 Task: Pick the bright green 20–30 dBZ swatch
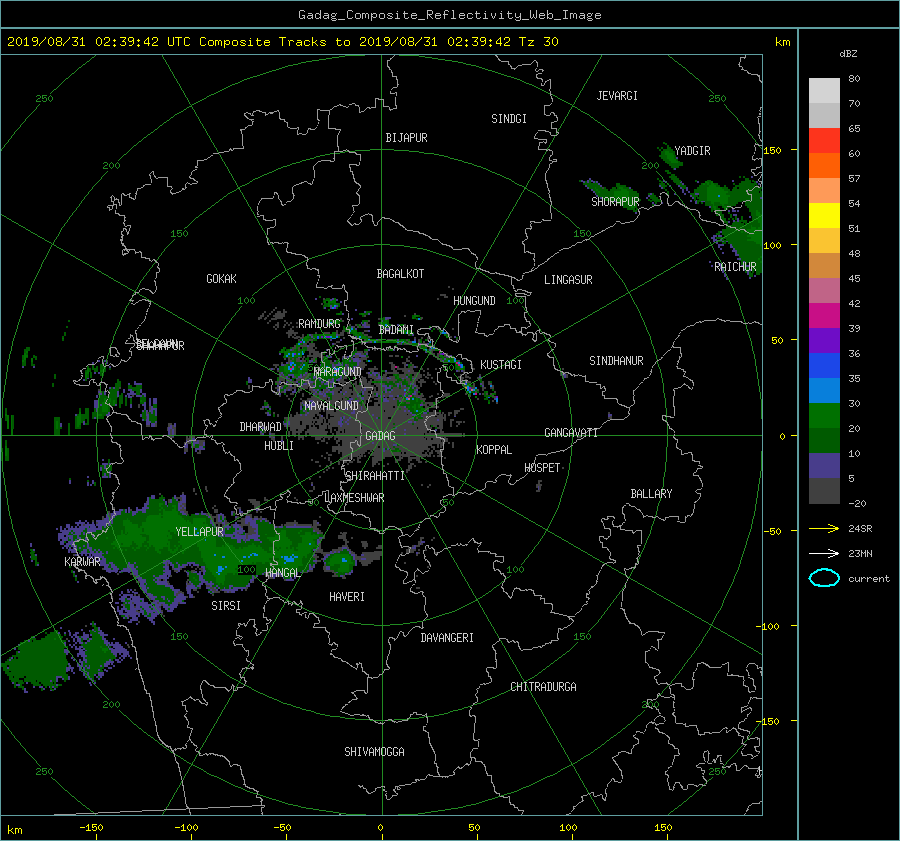point(824,415)
